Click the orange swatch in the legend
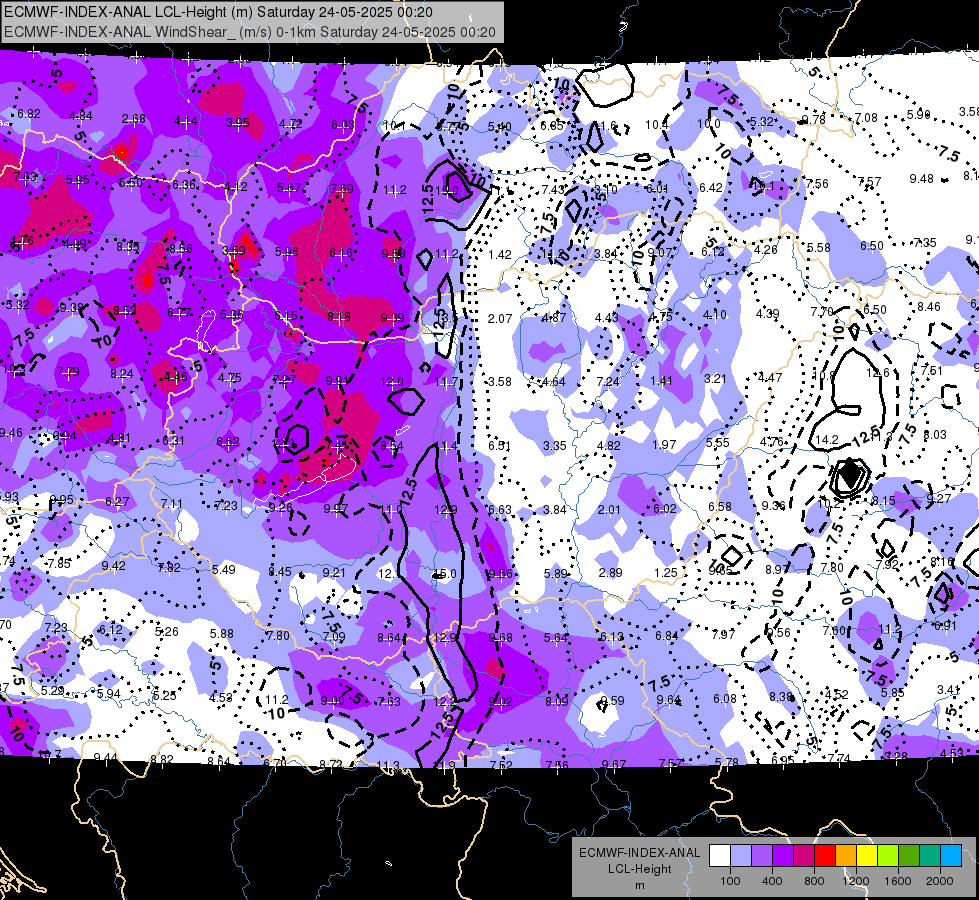The image size is (979, 900). click(x=846, y=856)
